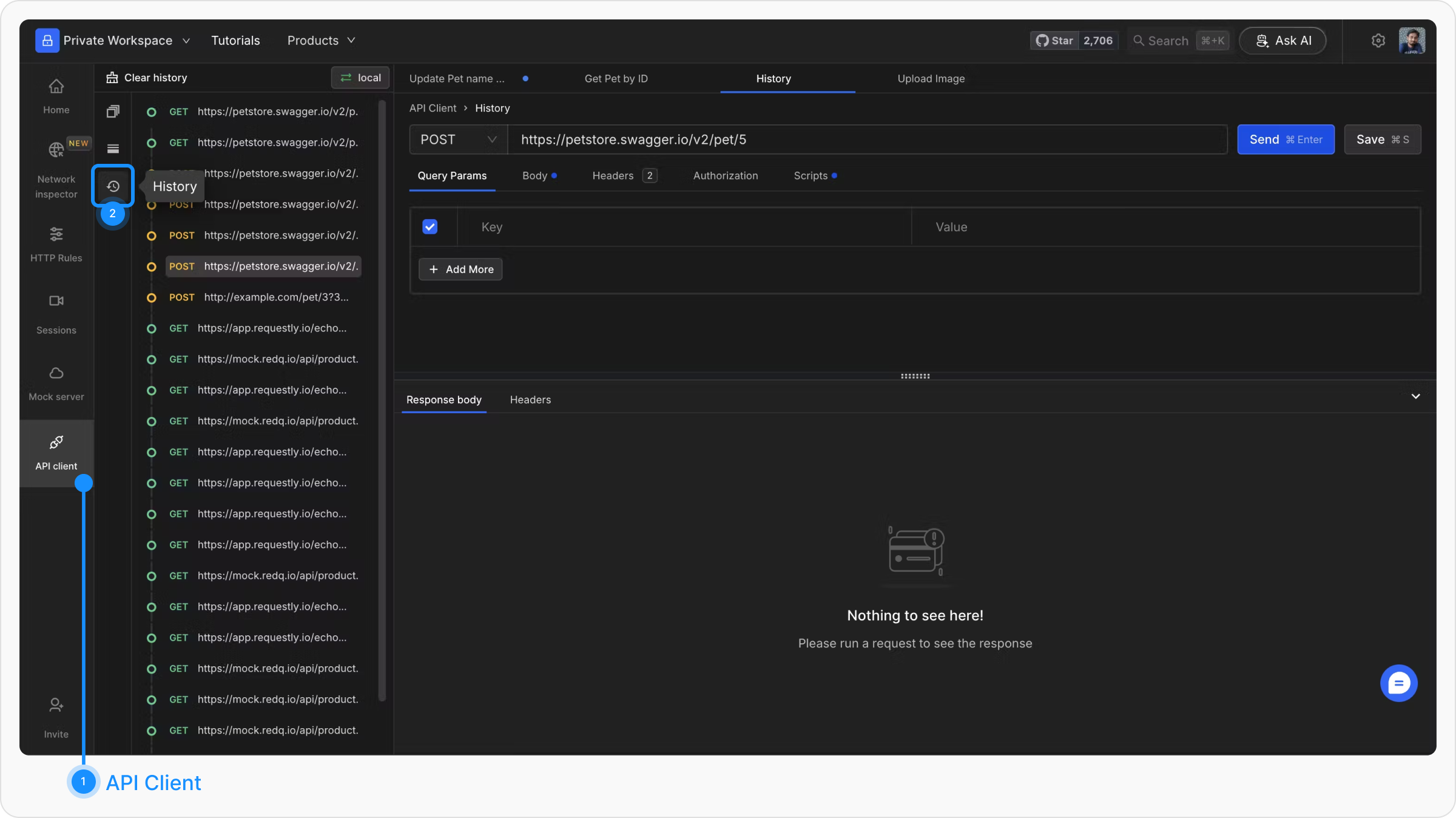Click the panel resize drag handle
The height and width of the screenshot is (818, 1456).
915,376
